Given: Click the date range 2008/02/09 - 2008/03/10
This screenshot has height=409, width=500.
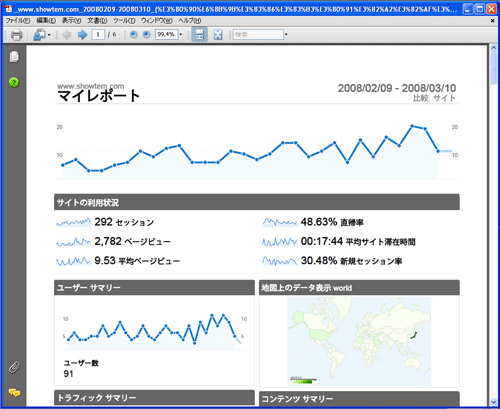Looking at the screenshot, I should pos(397,88).
